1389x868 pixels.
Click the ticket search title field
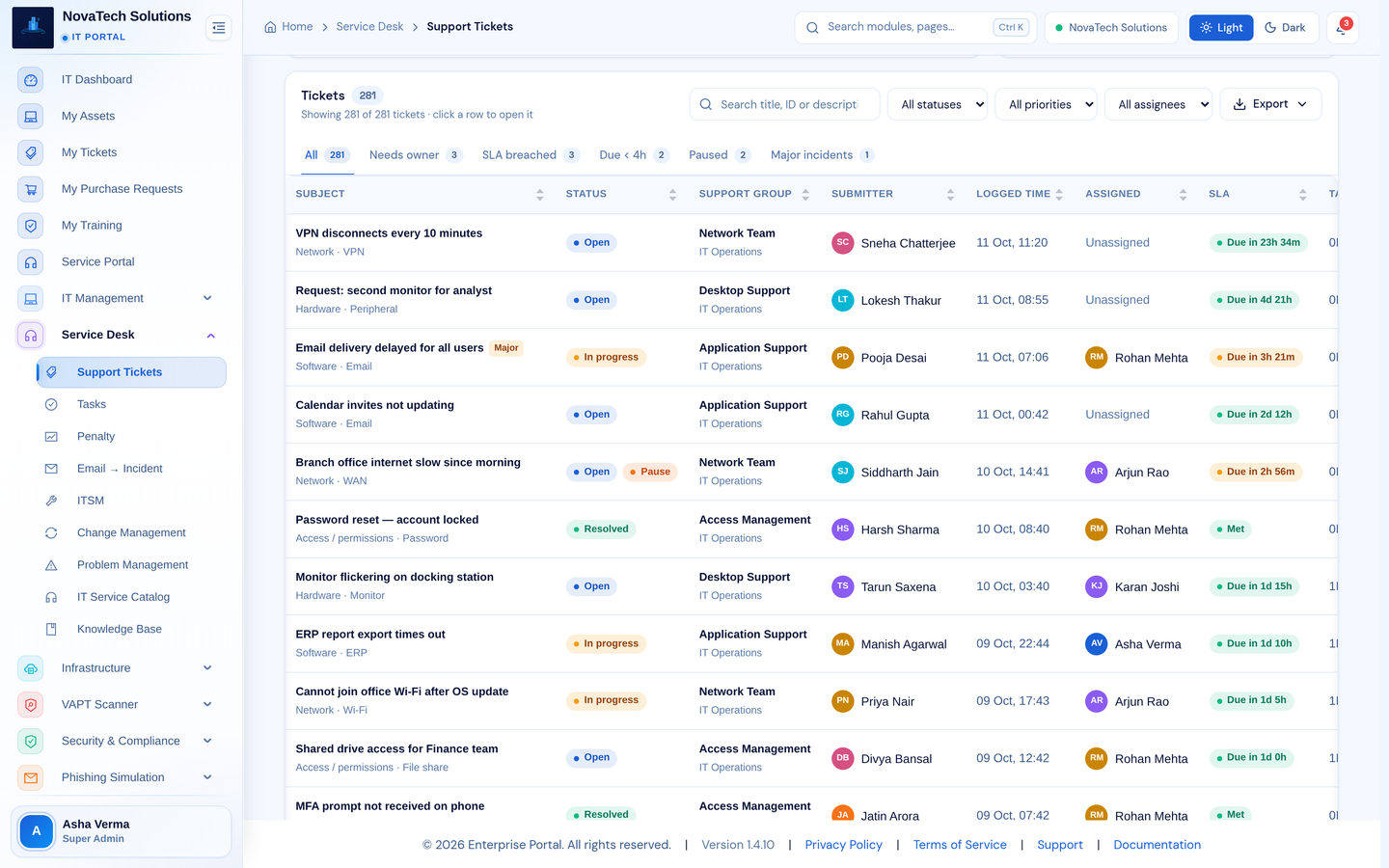click(784, 104)
